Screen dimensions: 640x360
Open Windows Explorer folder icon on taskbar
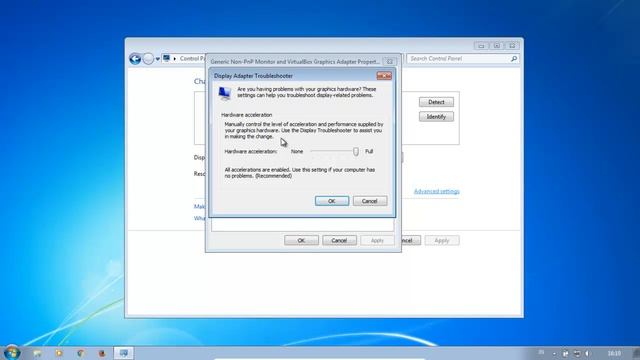38,353
